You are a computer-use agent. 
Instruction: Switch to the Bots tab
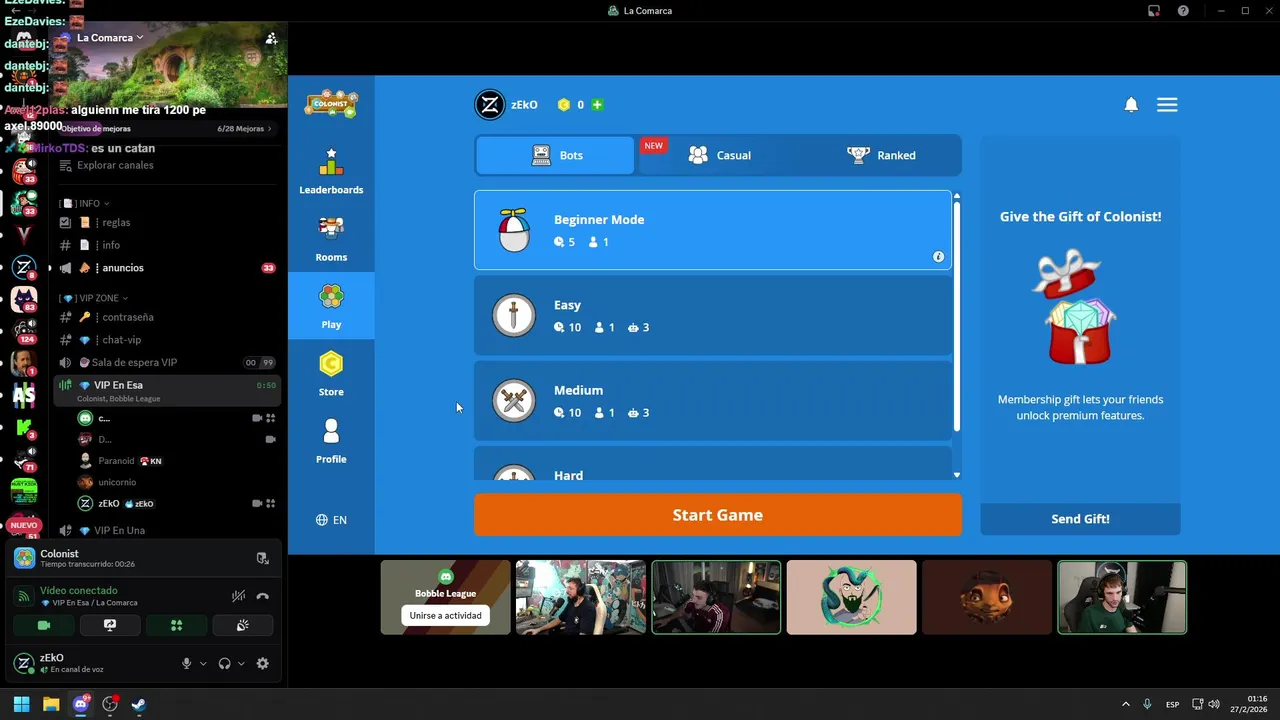[555, 155]
